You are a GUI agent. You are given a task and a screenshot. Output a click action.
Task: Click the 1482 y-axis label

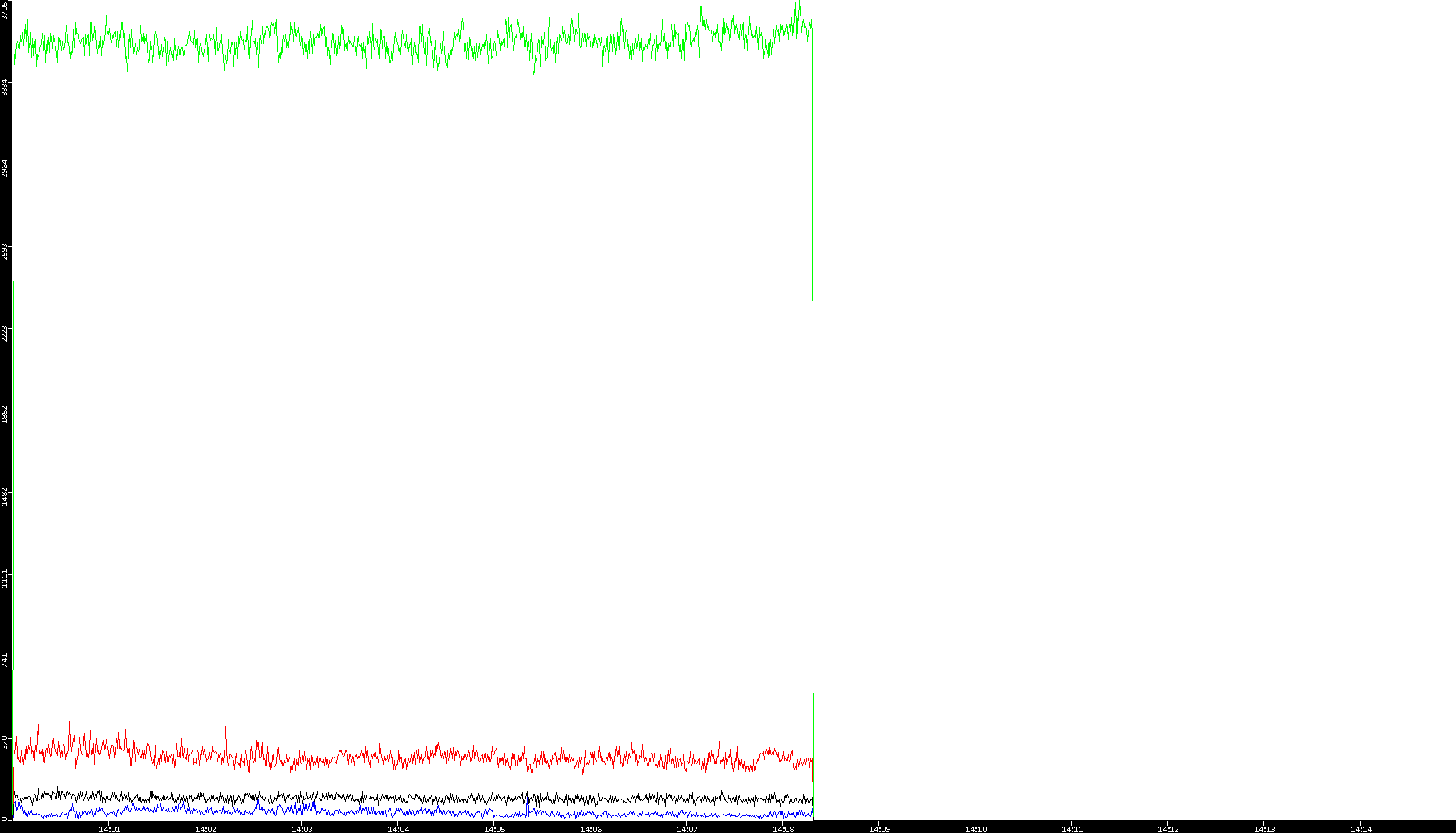5,497
